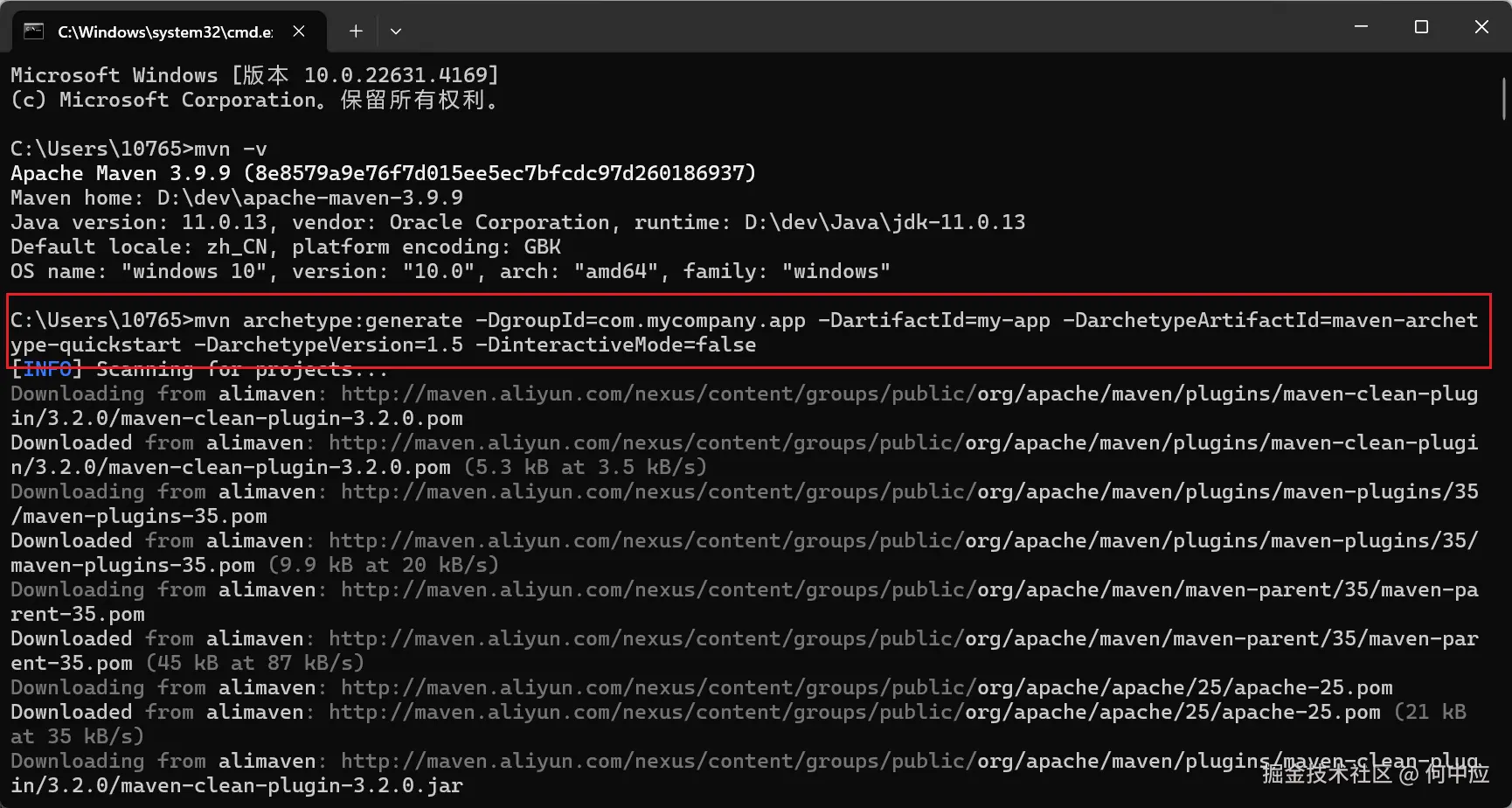Viewport: 1512px width, 808px height.
Task: Click the '(c) Microsoft Corporation' copyright line
Action: pos(254,100)
